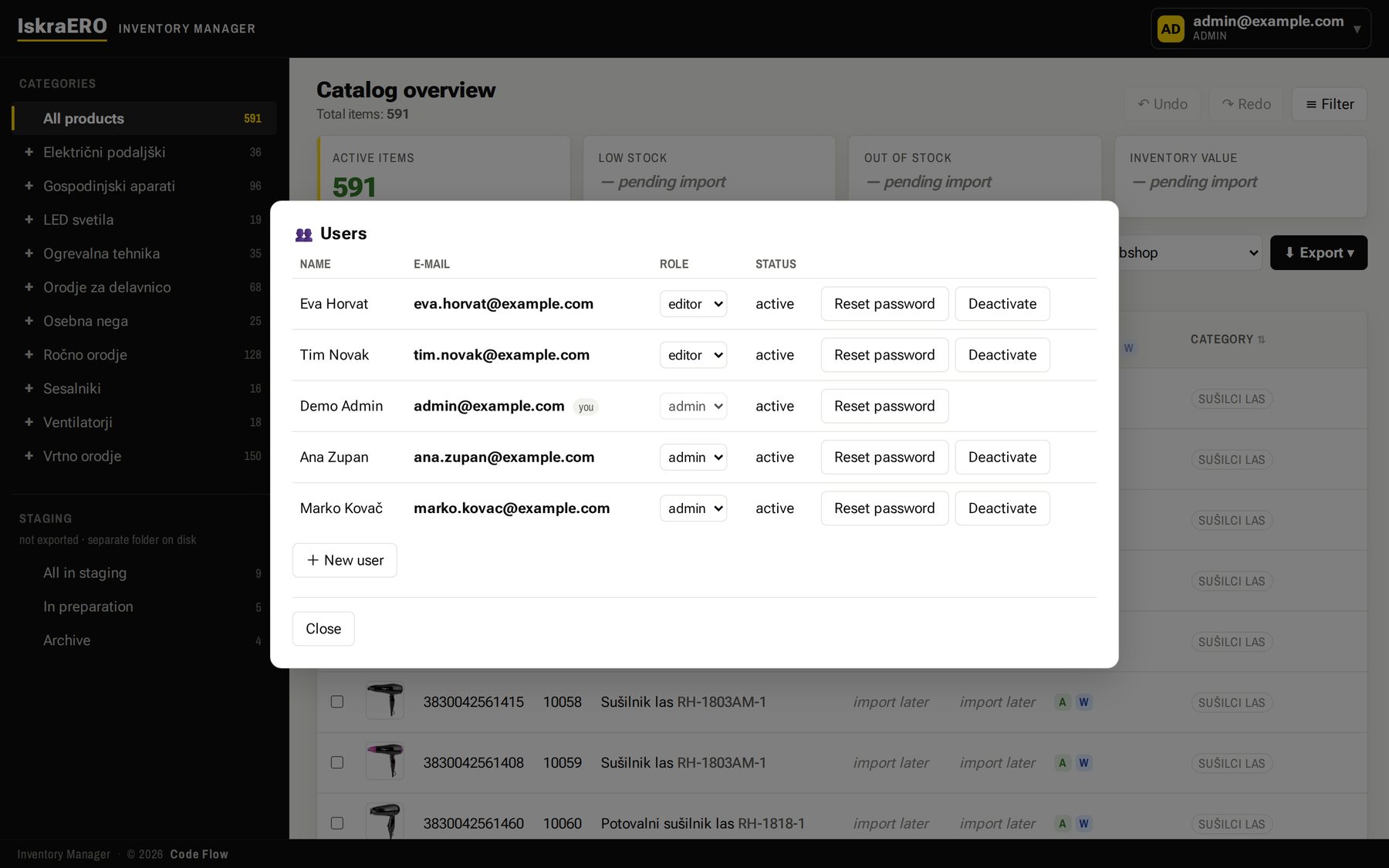The height and width of the screenshot is (868, 1389).
Task: Open All in staging folder
Action: coord(144,573)
